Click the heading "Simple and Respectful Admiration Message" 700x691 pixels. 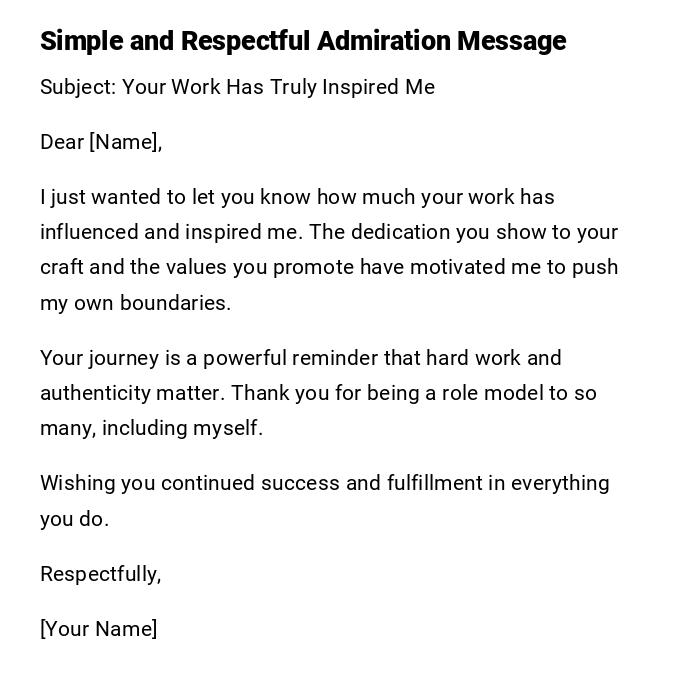pos(303,41)
